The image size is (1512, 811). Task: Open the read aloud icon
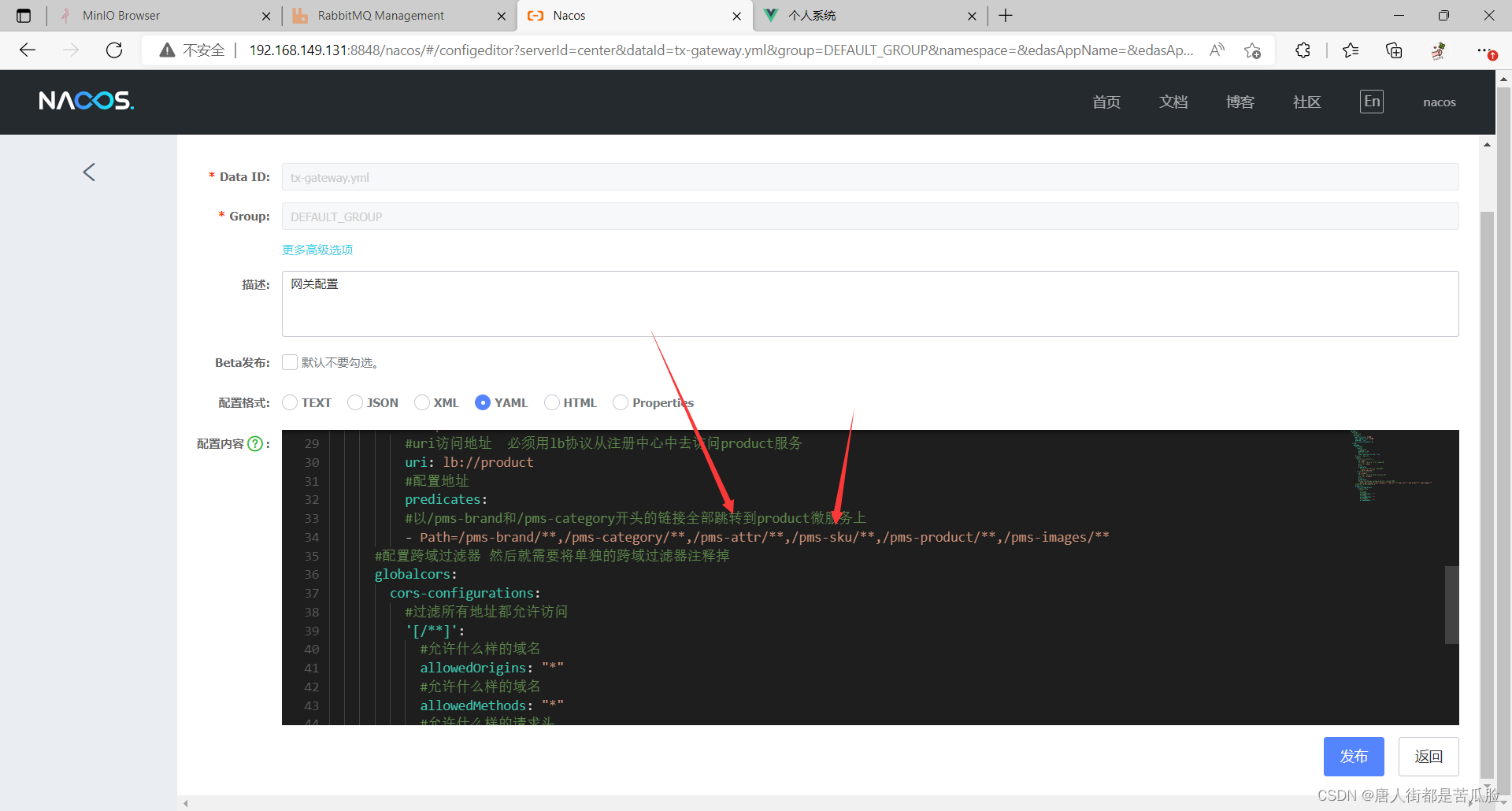(1217, 50)
